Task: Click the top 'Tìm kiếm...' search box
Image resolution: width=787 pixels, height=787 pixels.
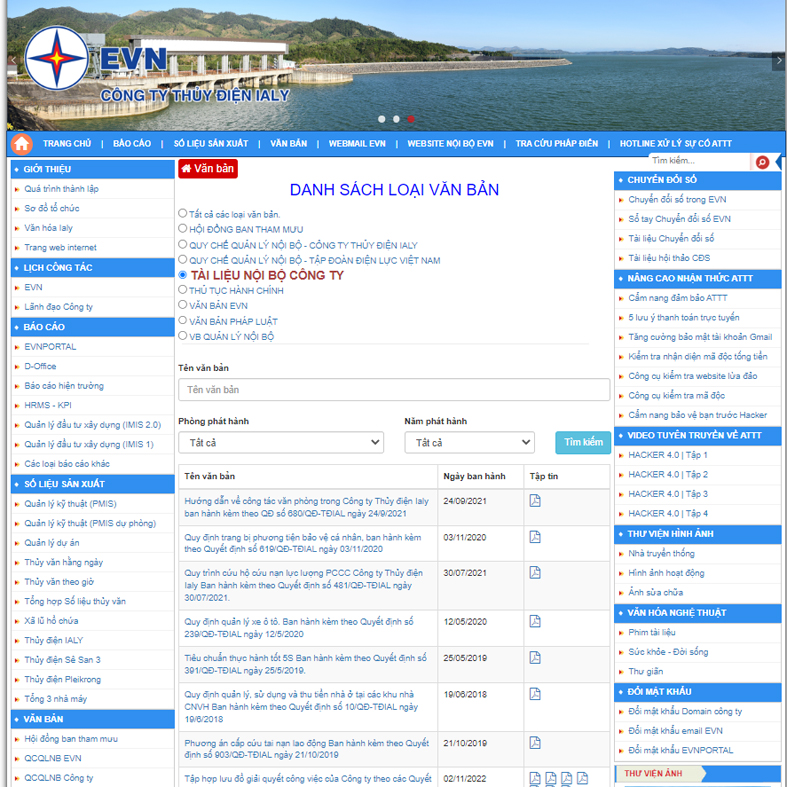Action: point(699,161)
